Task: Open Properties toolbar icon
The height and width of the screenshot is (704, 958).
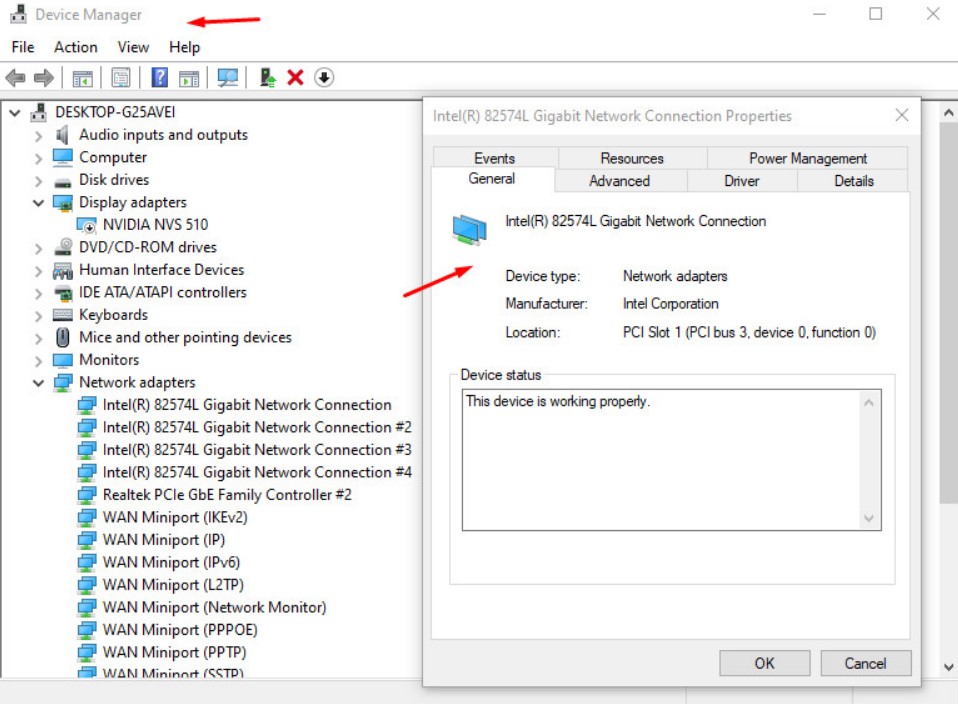Action: click(x=121, y=78)
